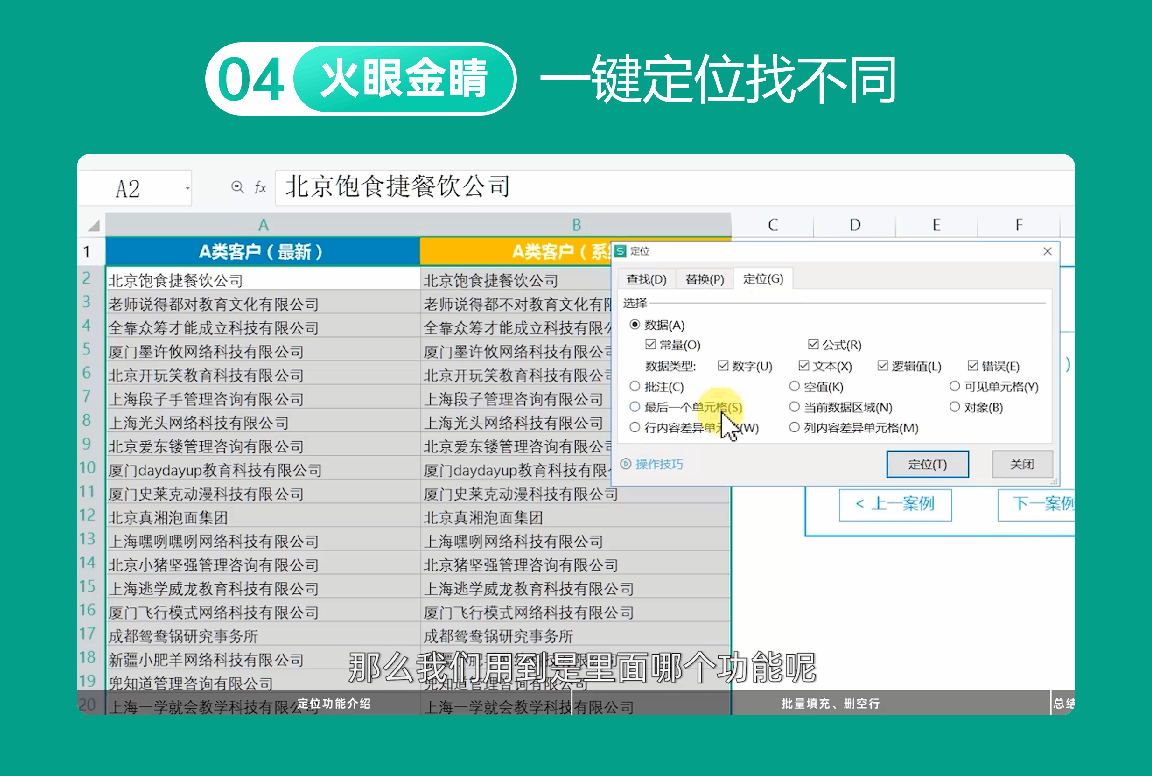The width and height of the screenshot is (1152, 776).
Task: Click the zoom magnifier icon in formula bar
Action: pos(237,187)
